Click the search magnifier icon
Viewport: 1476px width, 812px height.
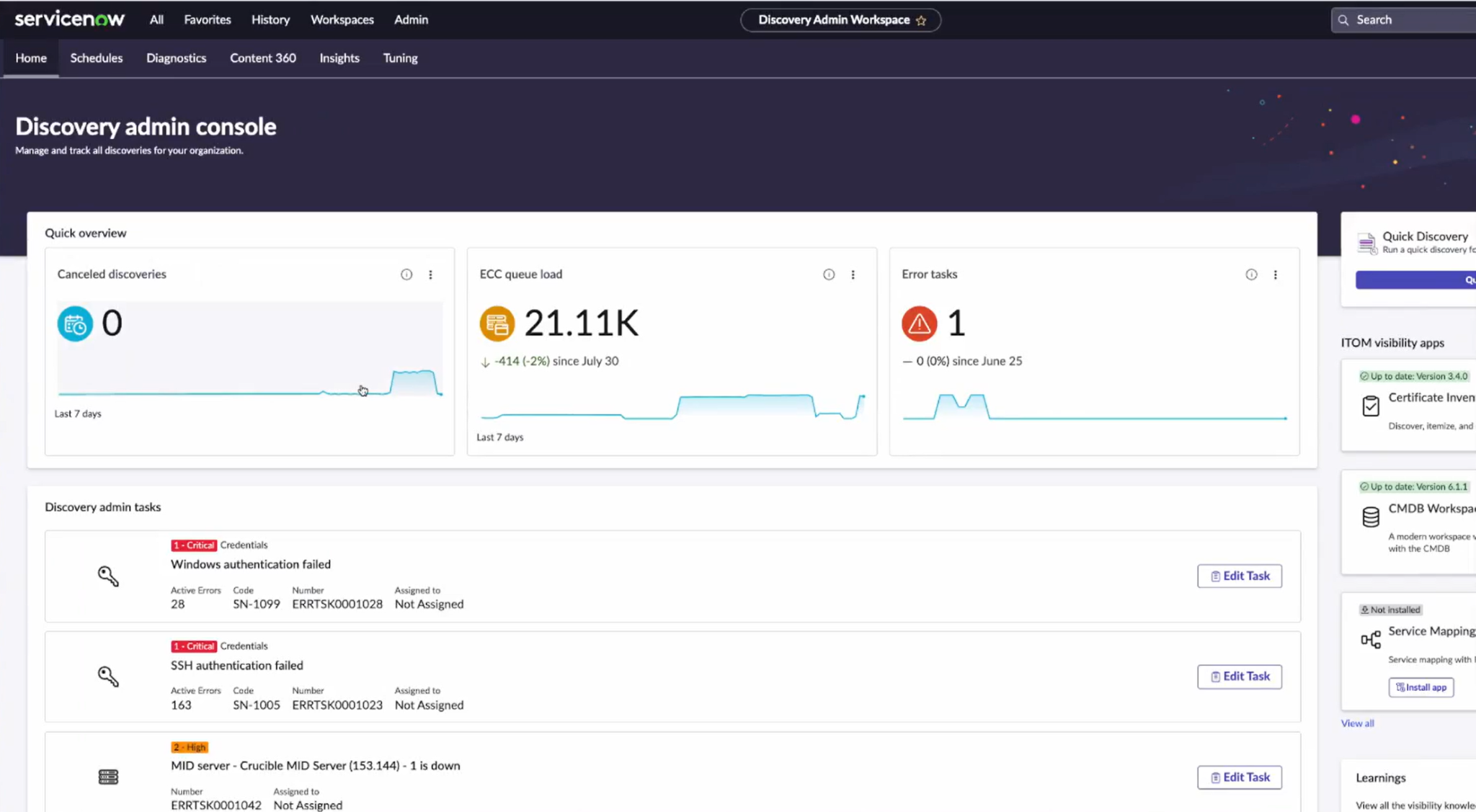click(x=1343, y=19)
